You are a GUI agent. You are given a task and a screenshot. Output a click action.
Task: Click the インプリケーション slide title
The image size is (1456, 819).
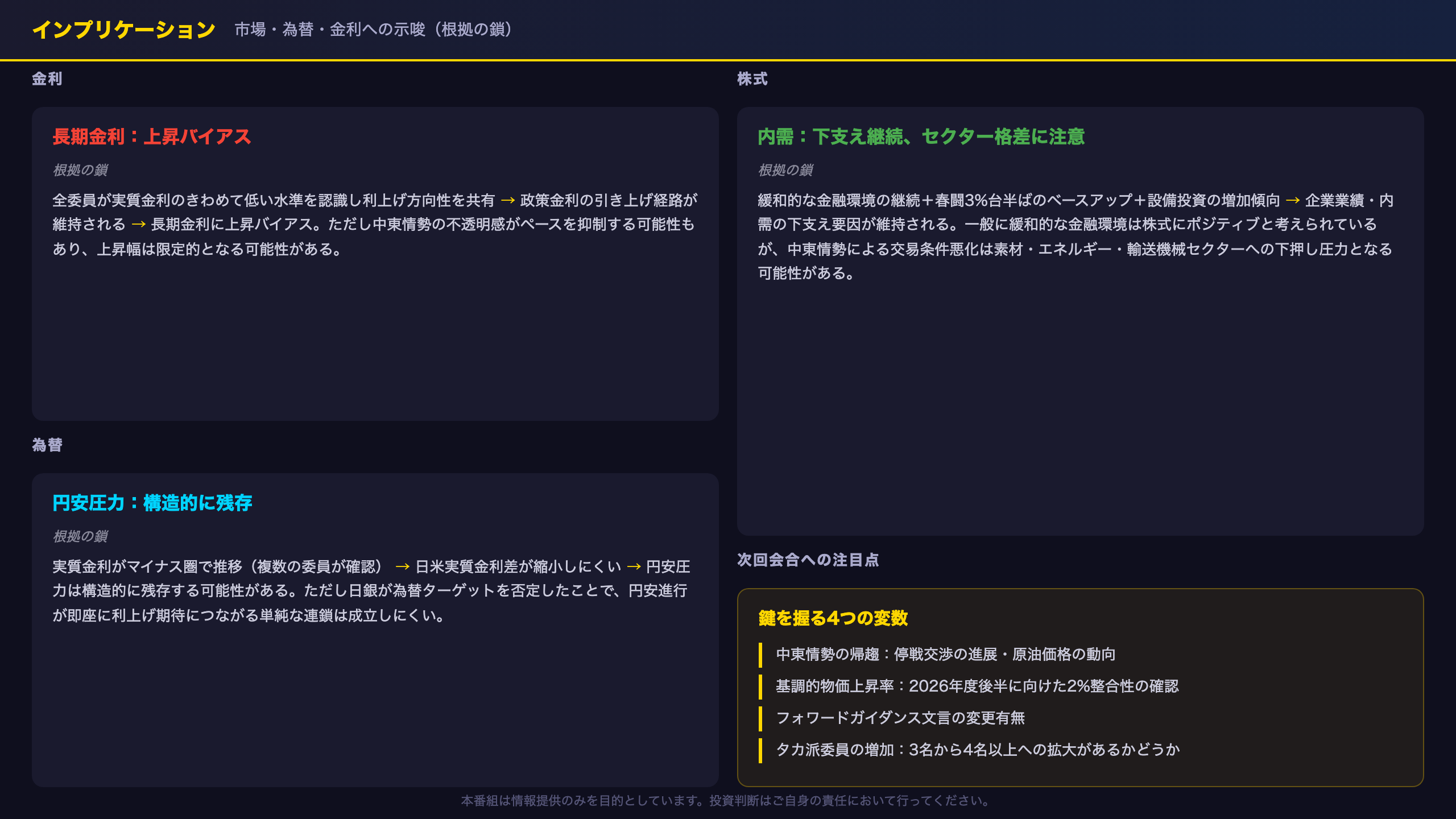[124, 30]
